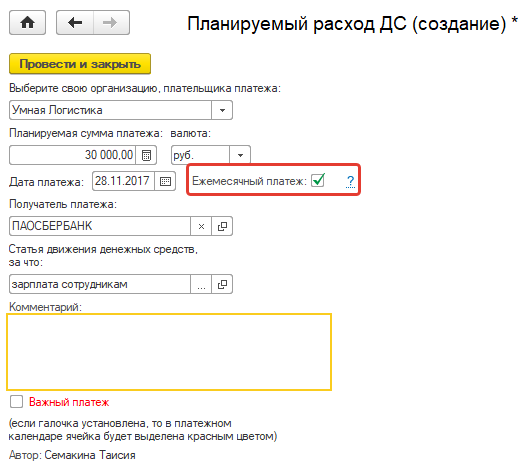532x466 pixels.
Task: Clear the ПАОСБЕРБАНК recipient with the X
Action: [201, 226]
